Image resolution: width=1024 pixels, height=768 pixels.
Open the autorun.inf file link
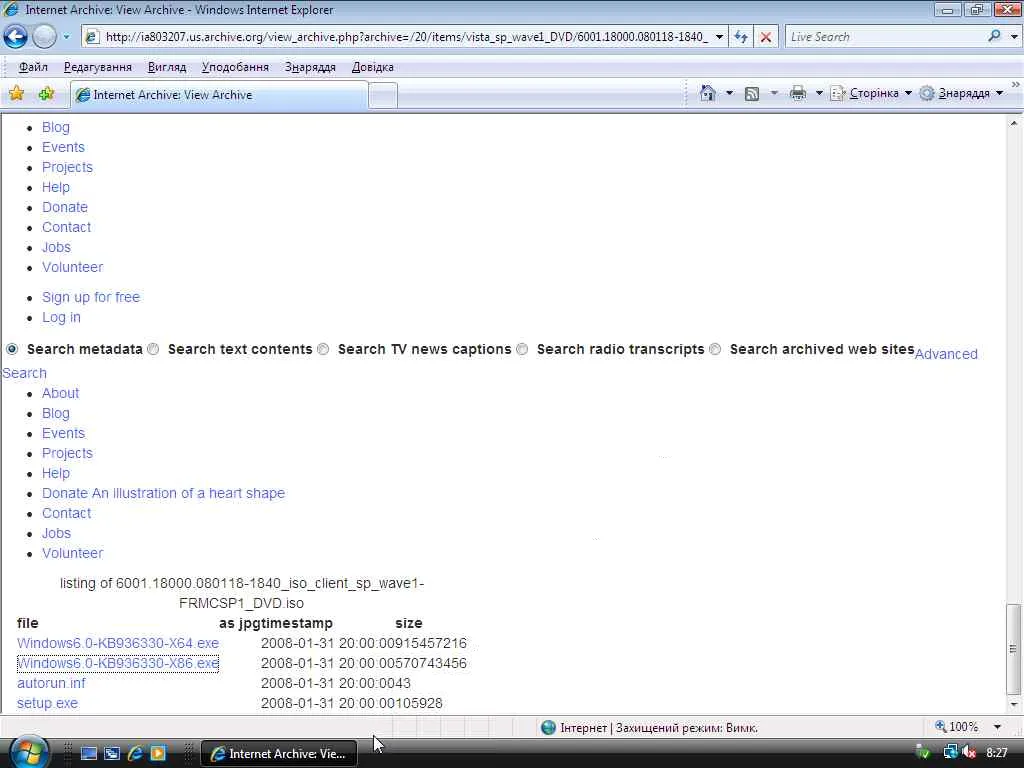pyautogui.click(x=51, y=683)
